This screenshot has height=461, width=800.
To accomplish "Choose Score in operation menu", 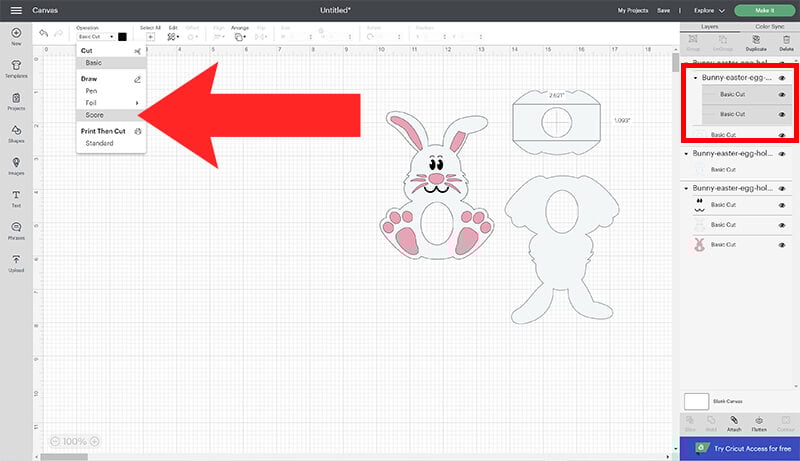I will pos(111,115).
